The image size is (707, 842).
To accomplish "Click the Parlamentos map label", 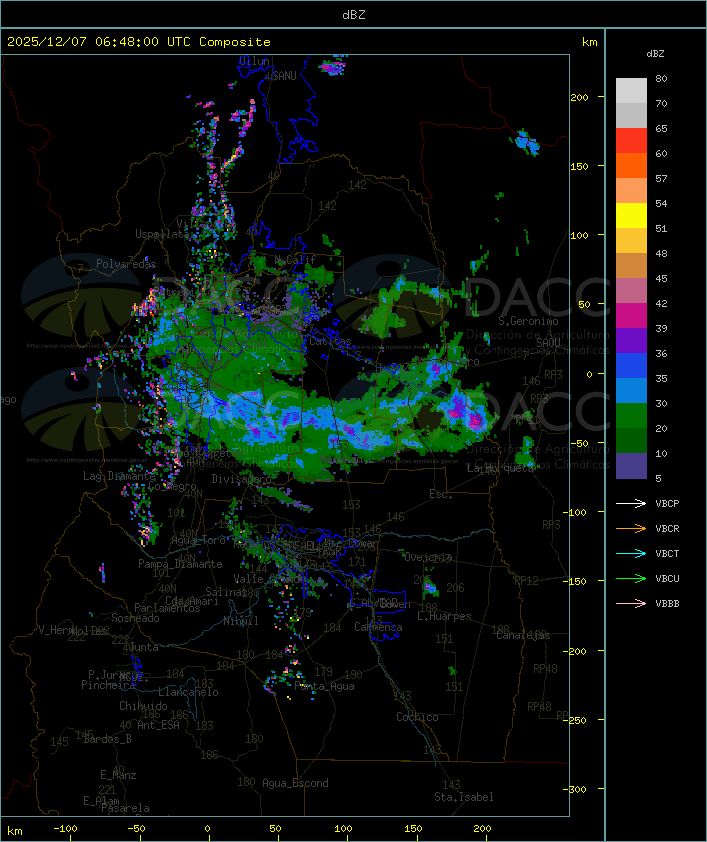I will tap(167, 608).
